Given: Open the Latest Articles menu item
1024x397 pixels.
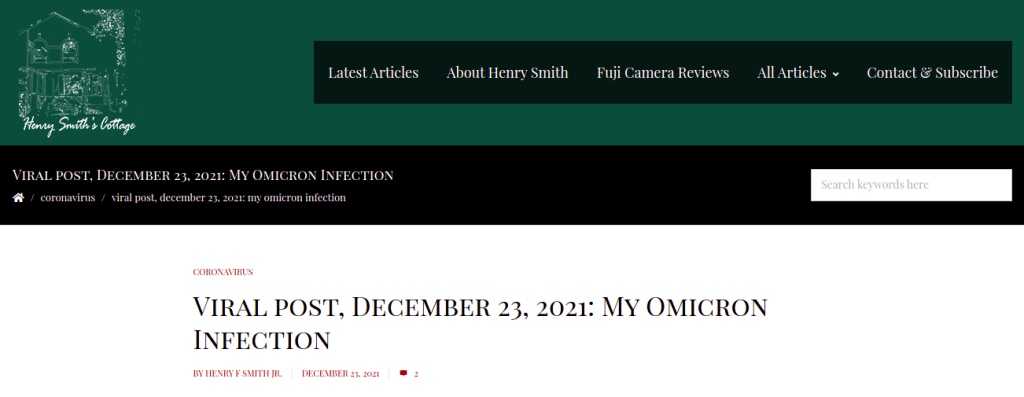Looking at the screenshot, I should click(x=373, y=72).
